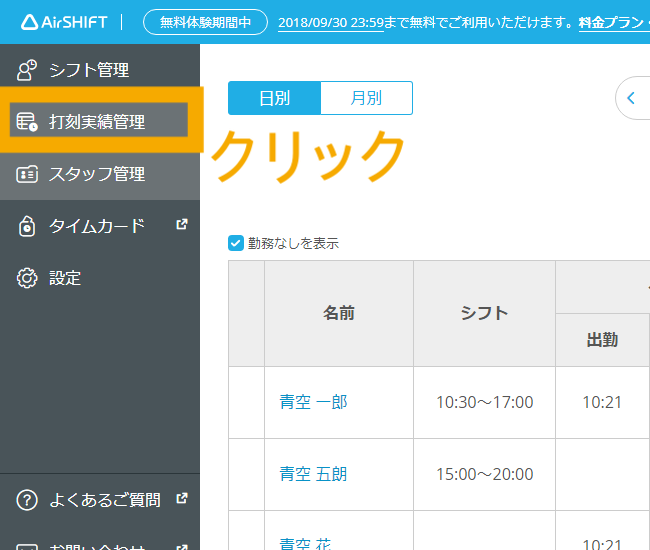Click the 打刻実績管理 sidebar icon
The width and height of the screenshot is (650, 550).
point(27,122)
